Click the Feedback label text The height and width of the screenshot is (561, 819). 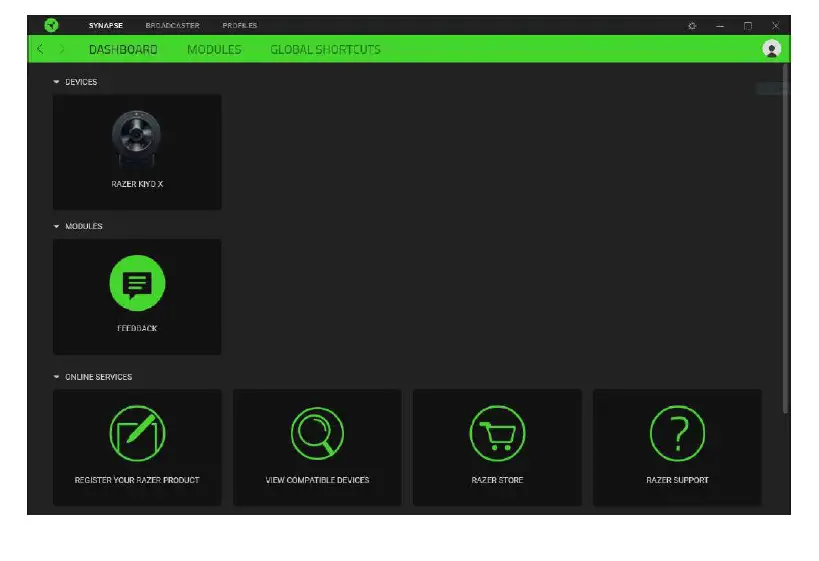tap(137, 328)
